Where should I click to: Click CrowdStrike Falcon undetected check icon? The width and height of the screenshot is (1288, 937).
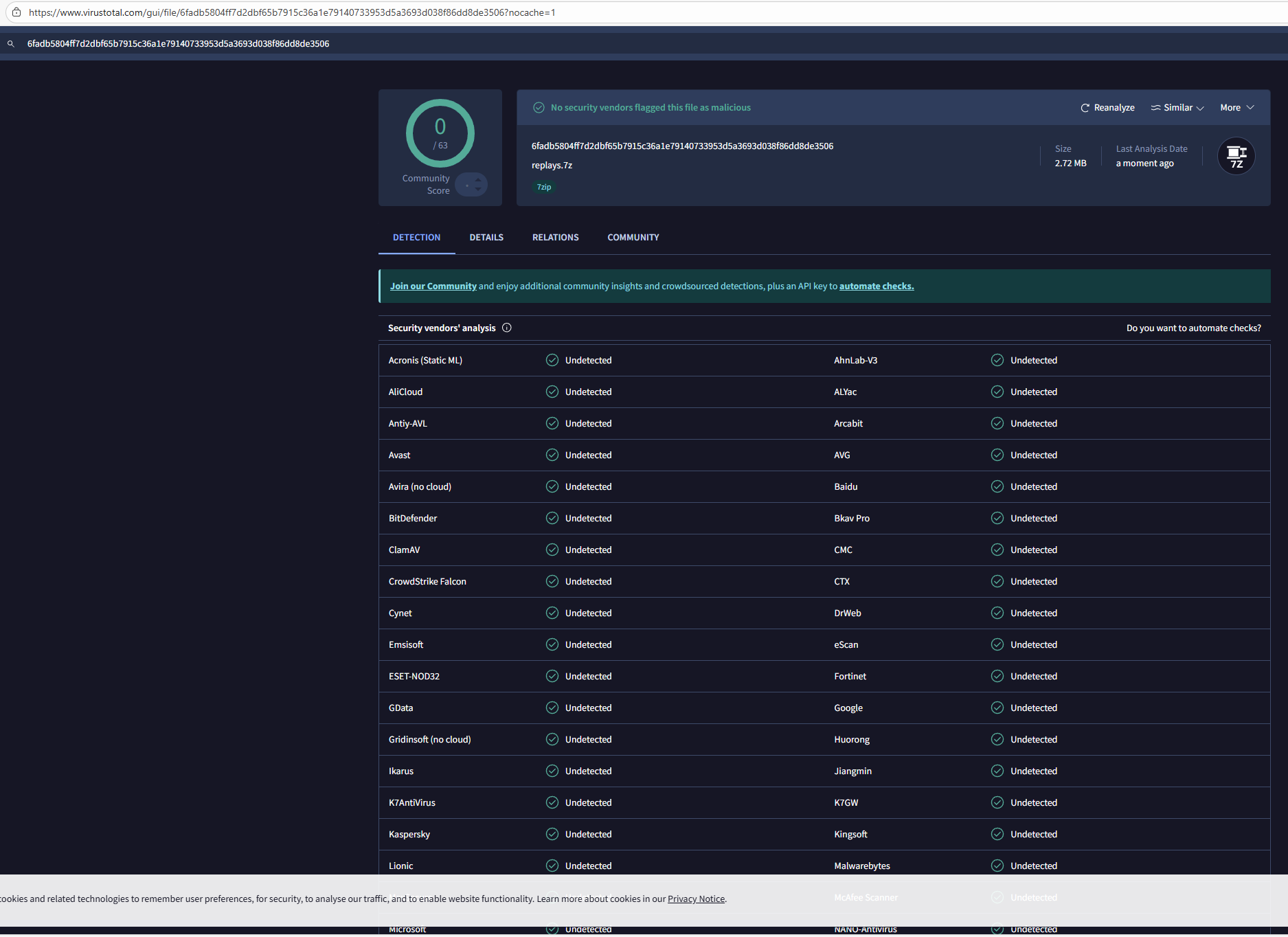[552, 581]
